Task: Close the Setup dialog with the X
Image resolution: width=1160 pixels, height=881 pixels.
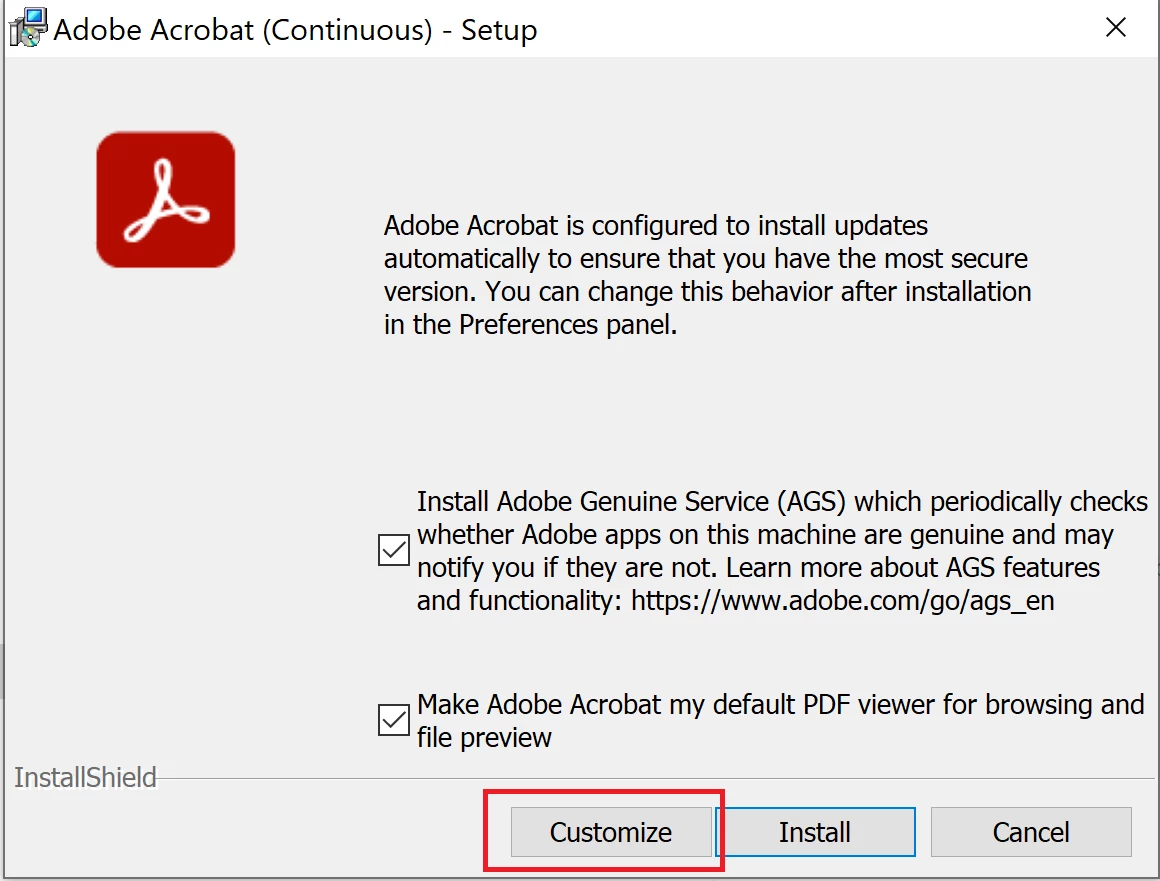Action: 1116,28
